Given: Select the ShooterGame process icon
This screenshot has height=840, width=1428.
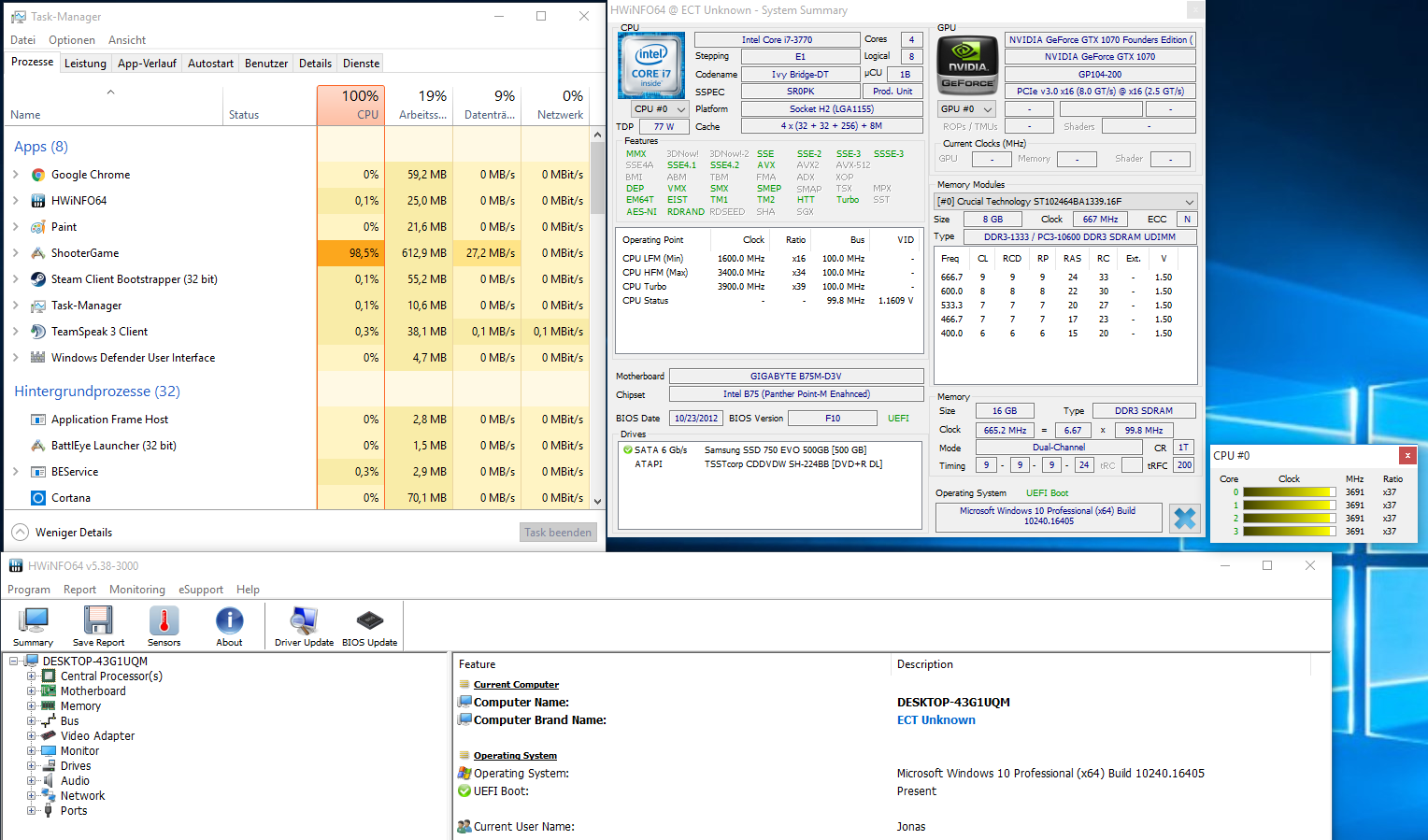Looking at the screenshot, I should click(38, 253).
